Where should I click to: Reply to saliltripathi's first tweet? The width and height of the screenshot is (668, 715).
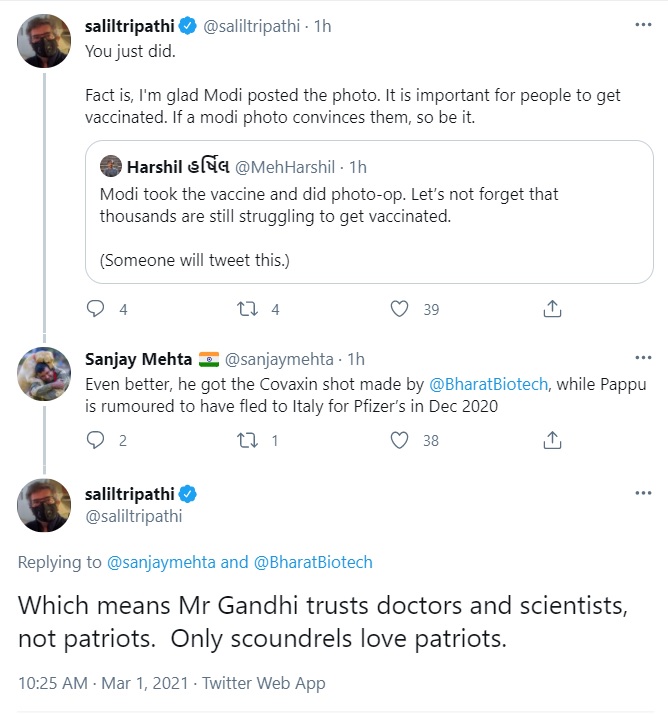(96, 309)
